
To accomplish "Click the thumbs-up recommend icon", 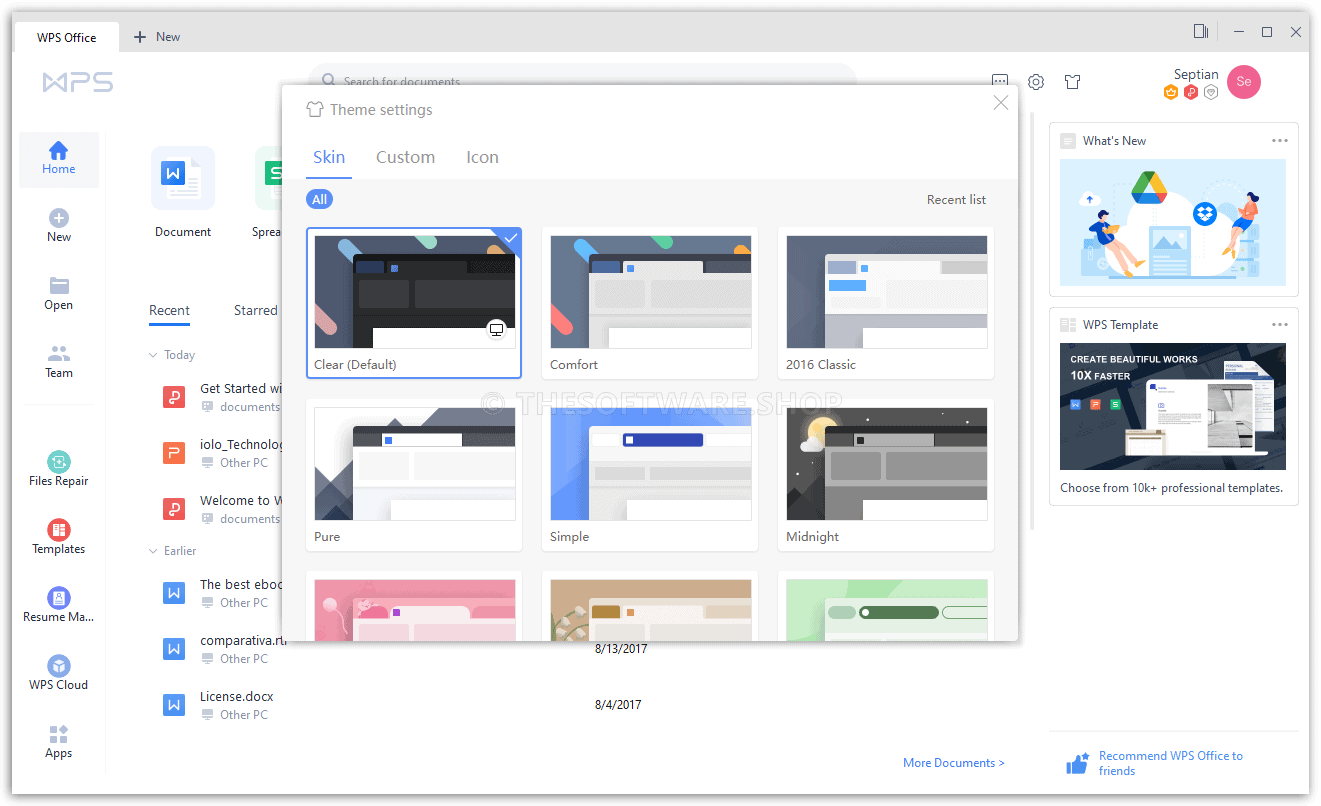I will pyautogui.click(x=1077, y=764).
